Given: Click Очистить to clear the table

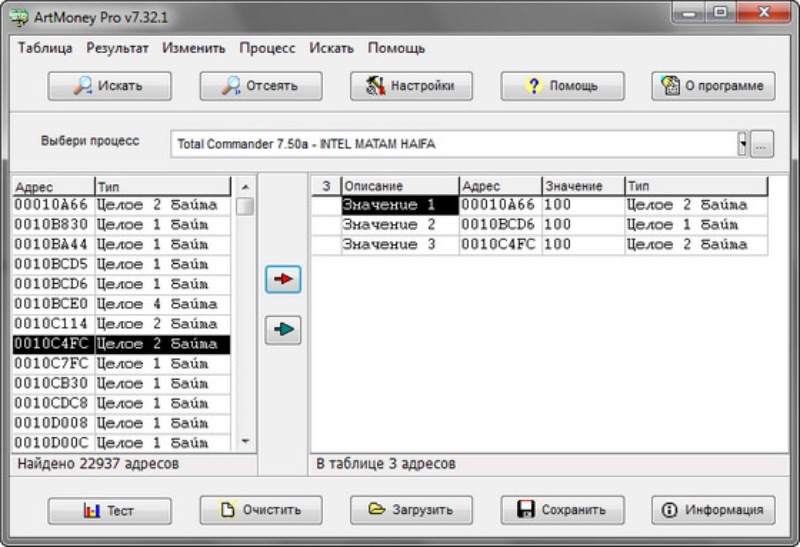Looking at the screenshot, I should [x=260, y=510].
